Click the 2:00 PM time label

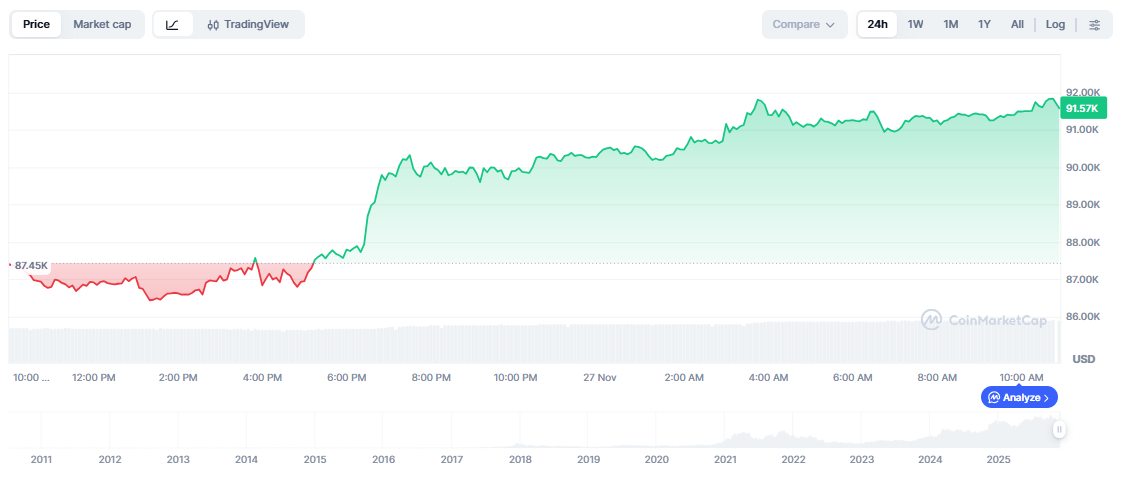179,377
